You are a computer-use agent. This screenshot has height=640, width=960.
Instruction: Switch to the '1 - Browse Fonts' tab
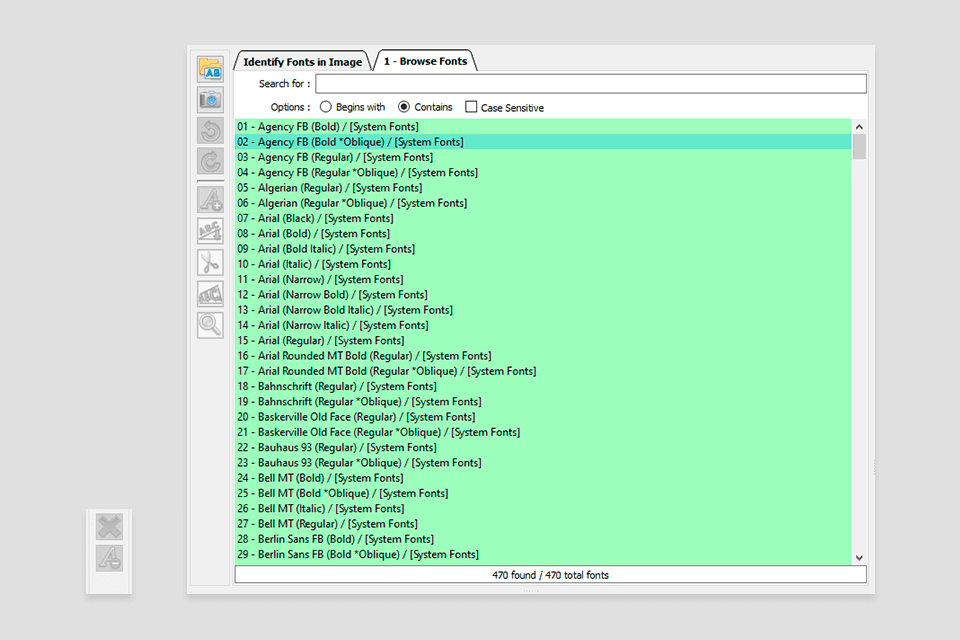point(425,62)
